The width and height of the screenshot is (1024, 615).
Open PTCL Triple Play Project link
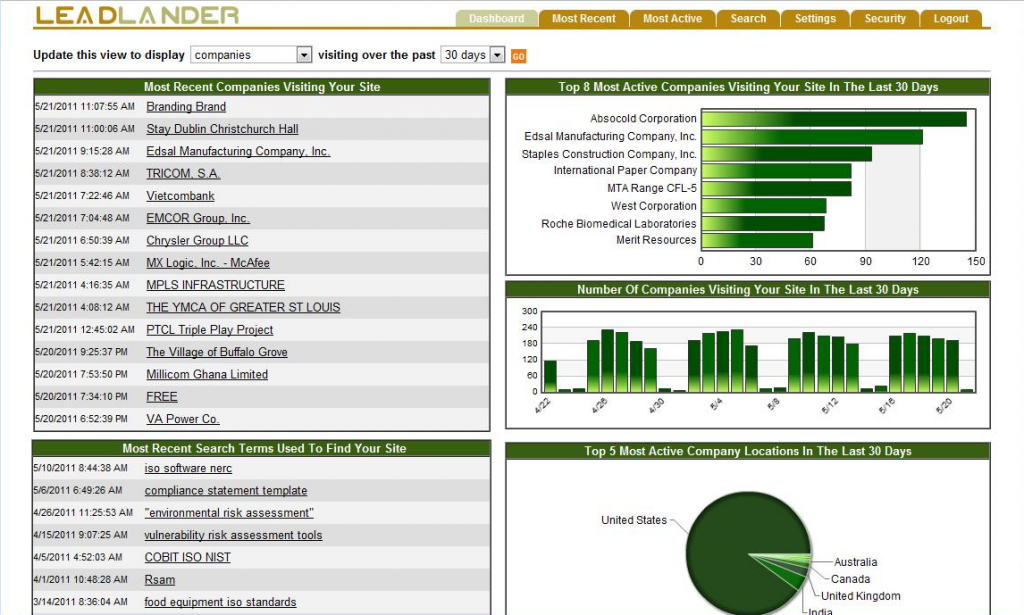210,330
